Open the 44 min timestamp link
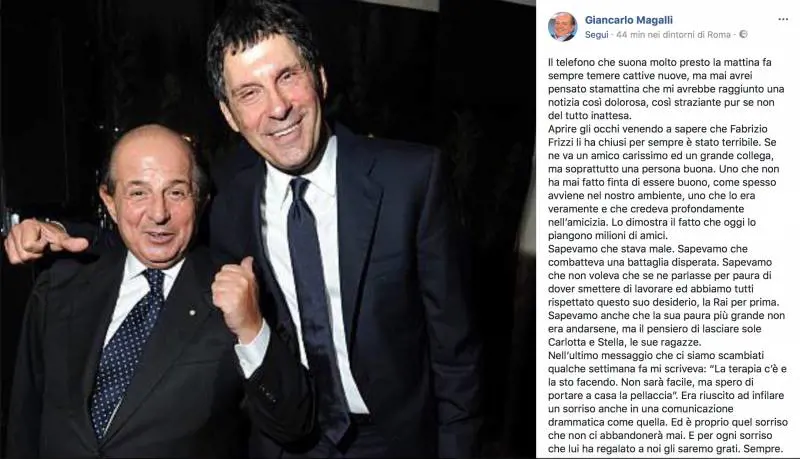 pyautogui.click(x=631, y=35)
